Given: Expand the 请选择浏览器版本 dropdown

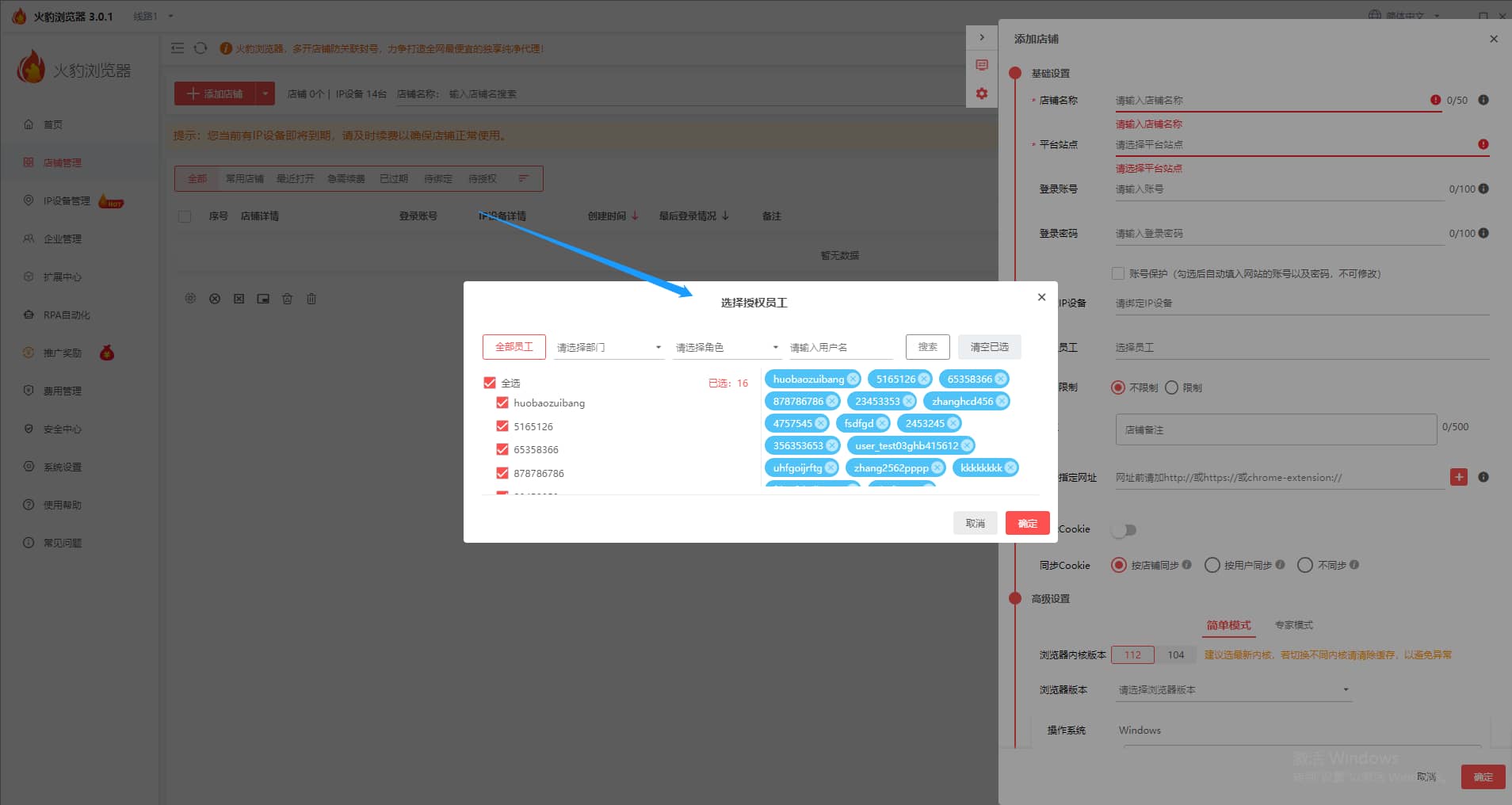Looking at the screenshot, I should (1233, 690).
